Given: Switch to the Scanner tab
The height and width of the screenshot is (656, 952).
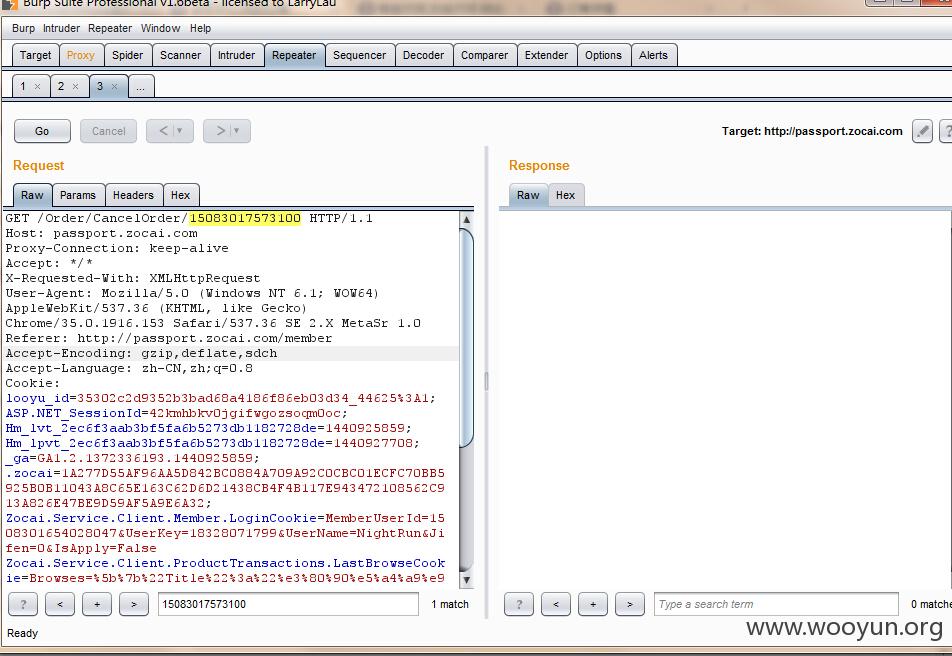Looking at the screenshot, I should tap(180, 55).
